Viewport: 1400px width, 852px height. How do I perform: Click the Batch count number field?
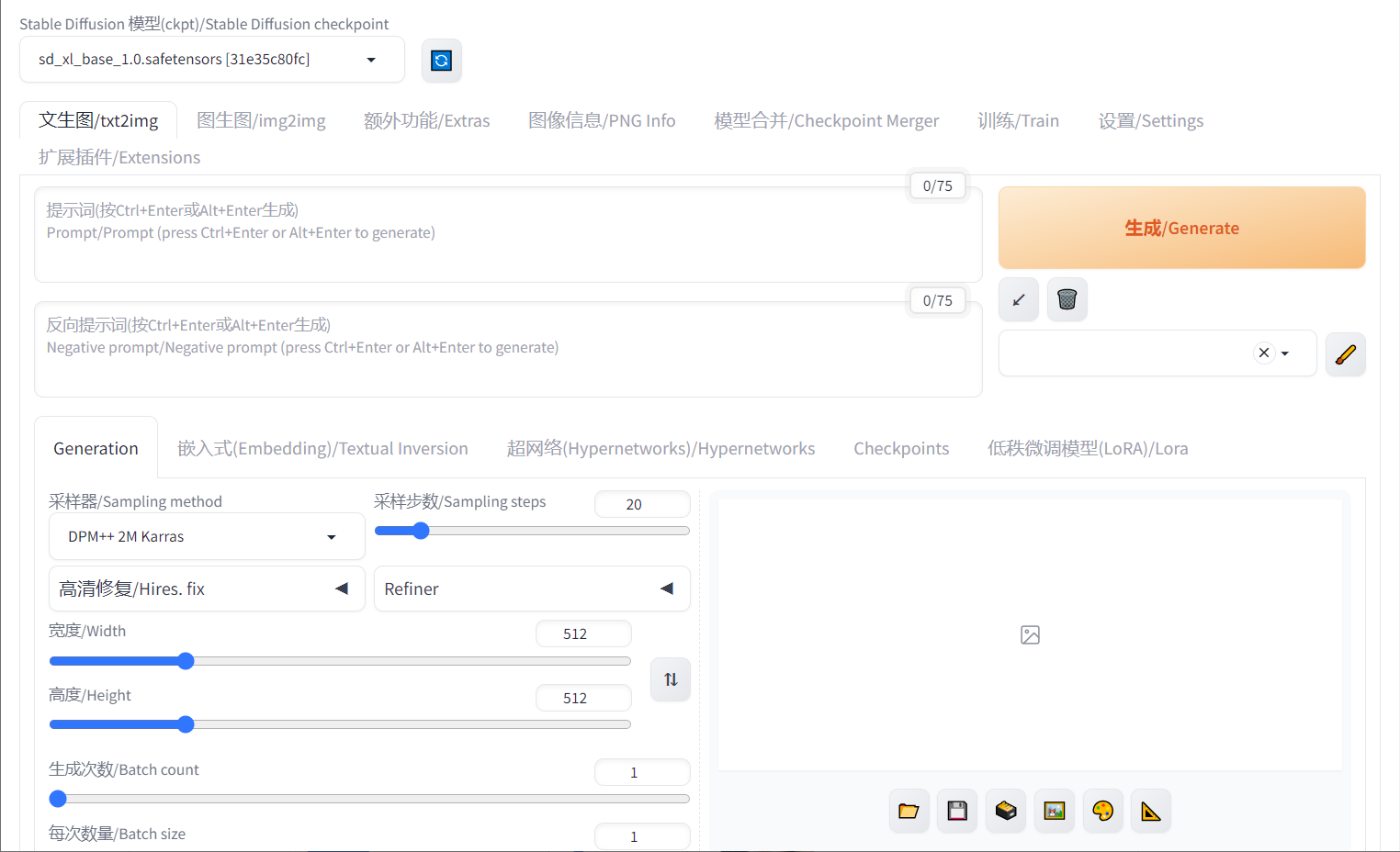pos(642,772)
